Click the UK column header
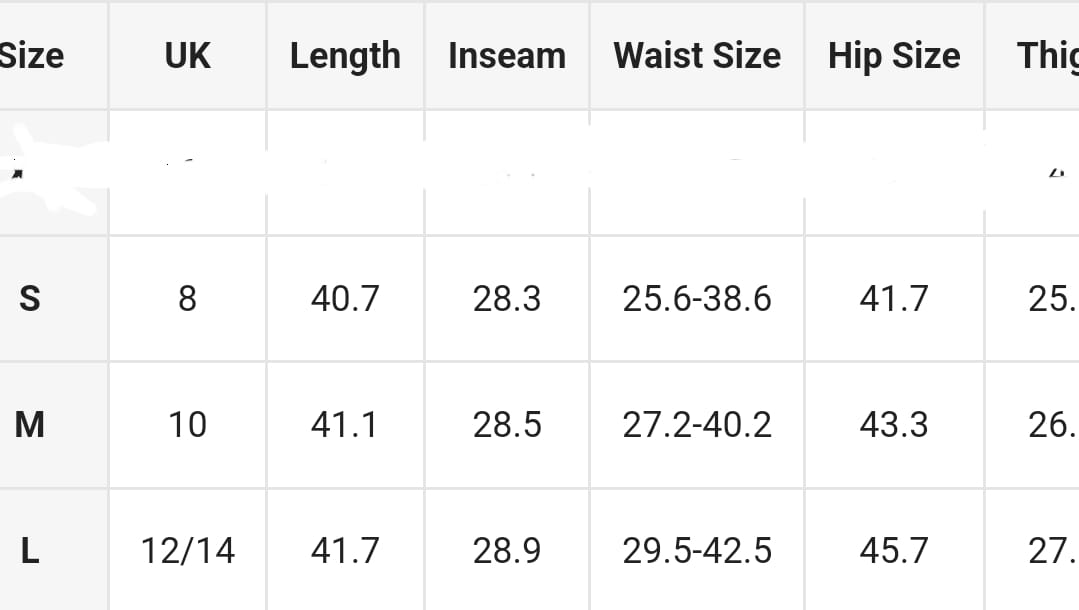Viewport: 1079px width, 610px height. click(187, 56)
